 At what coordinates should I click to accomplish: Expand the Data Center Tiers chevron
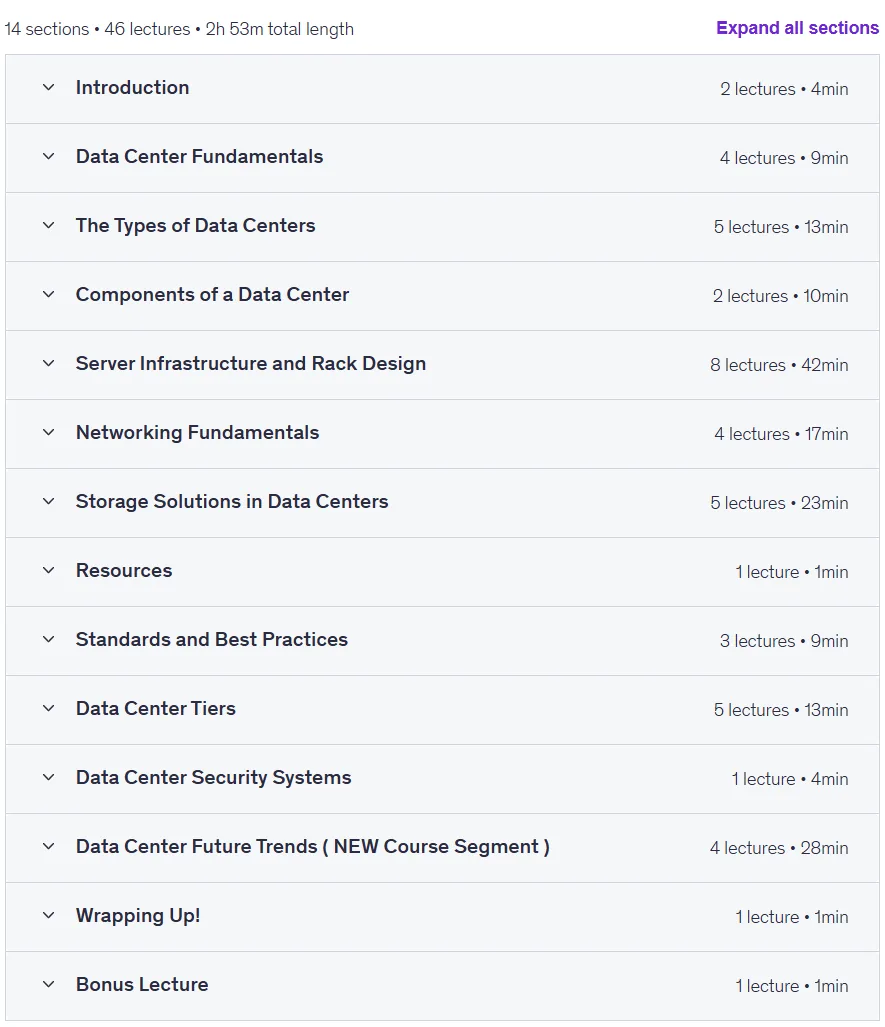point(48,708)
